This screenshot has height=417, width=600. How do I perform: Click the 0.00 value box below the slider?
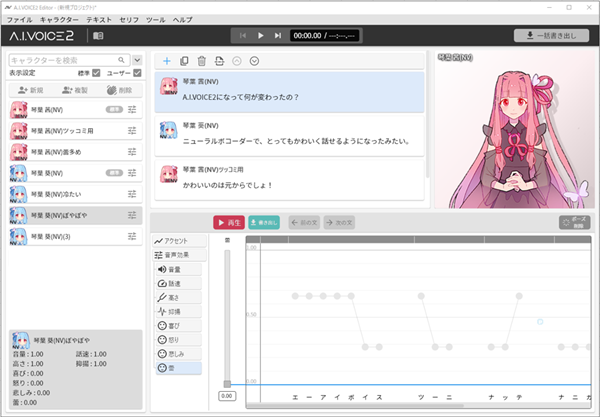pos(227,396)
